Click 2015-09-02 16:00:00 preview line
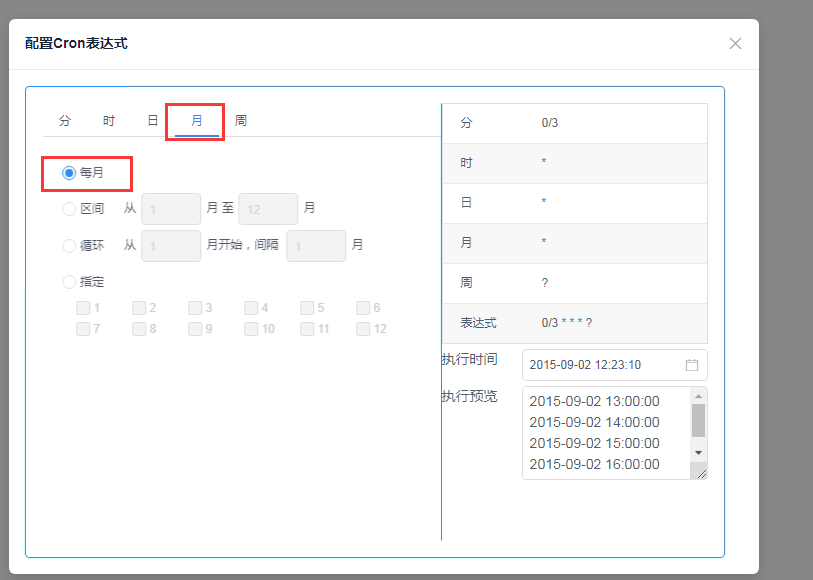This screenshot has width=813, height=580. (594, 464)
